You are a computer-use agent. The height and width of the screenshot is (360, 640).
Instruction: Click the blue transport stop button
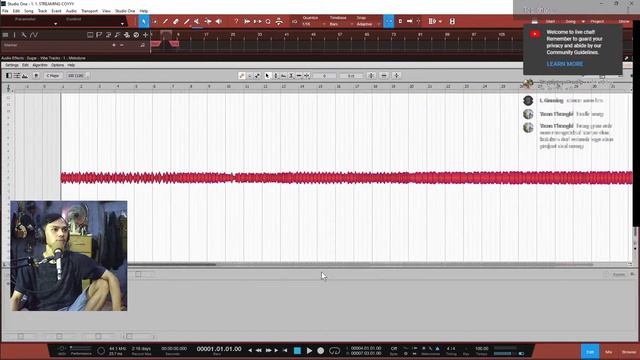[298, 351]
